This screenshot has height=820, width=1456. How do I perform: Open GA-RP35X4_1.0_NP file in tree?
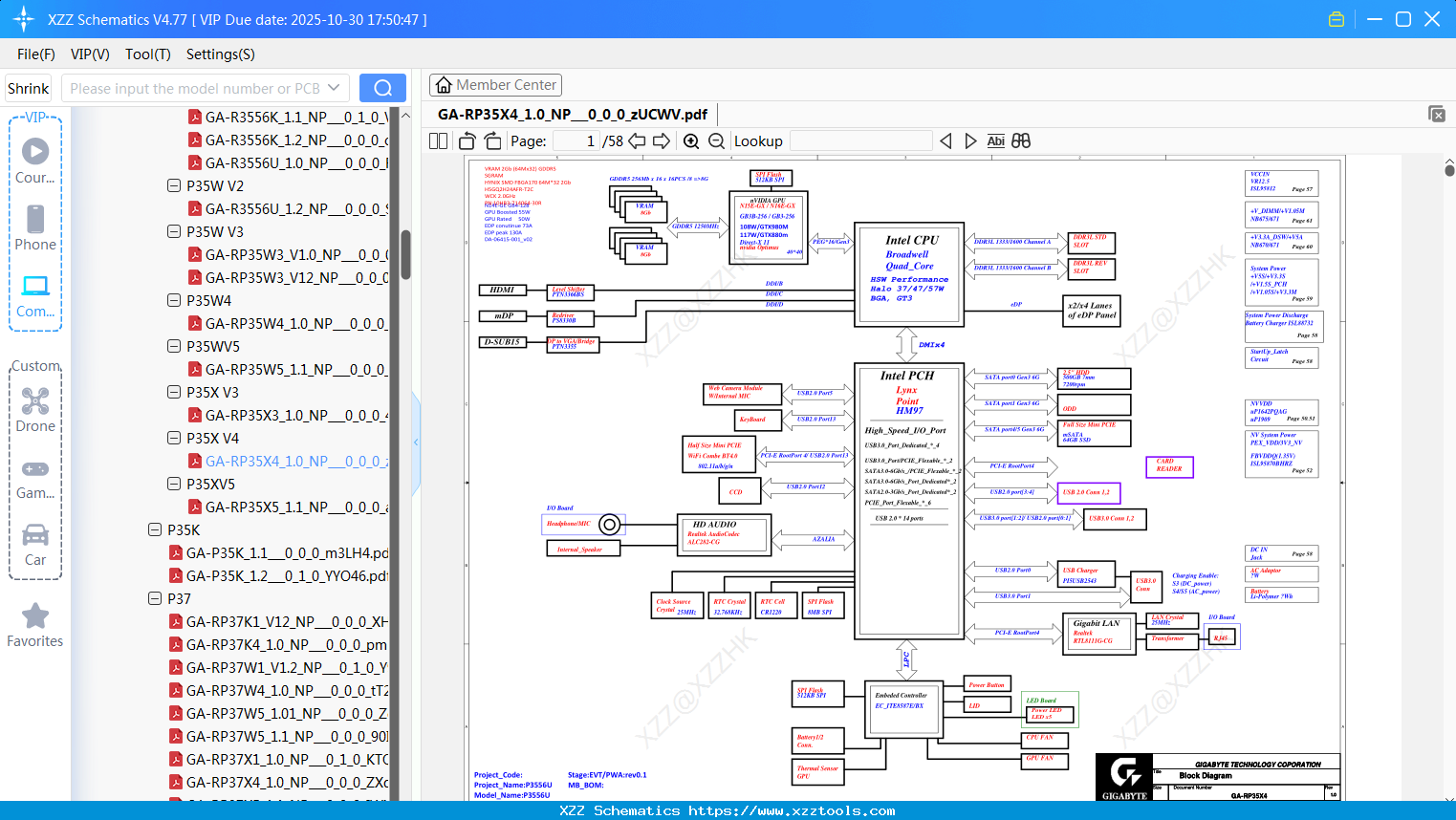[x=288, y=461]
